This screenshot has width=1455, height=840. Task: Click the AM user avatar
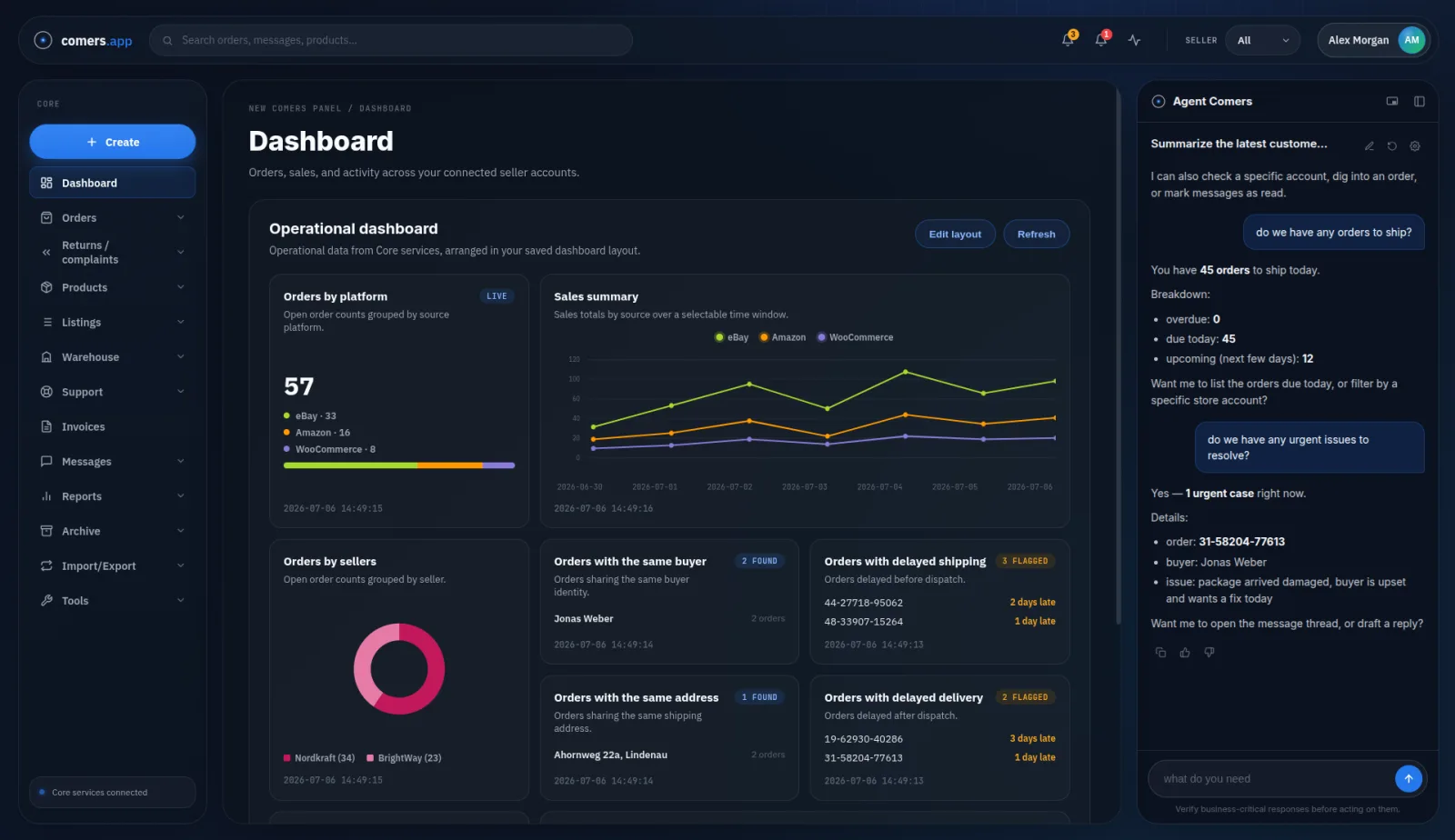pos(1411,40)
